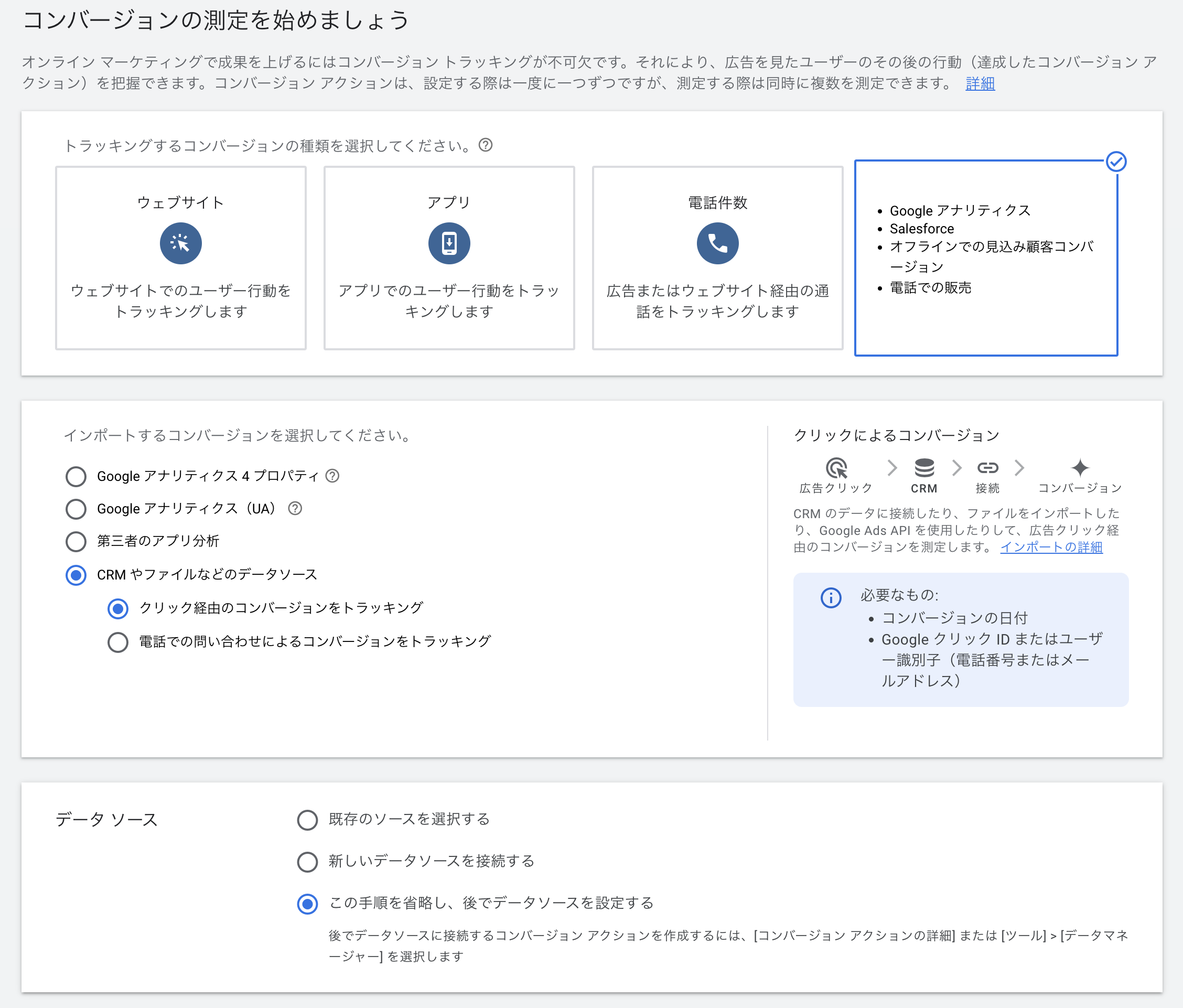Select CRM やファイルなどのデータソース radio
This screenshot has height=1008, width=1183.
click(x=76, y=575)
